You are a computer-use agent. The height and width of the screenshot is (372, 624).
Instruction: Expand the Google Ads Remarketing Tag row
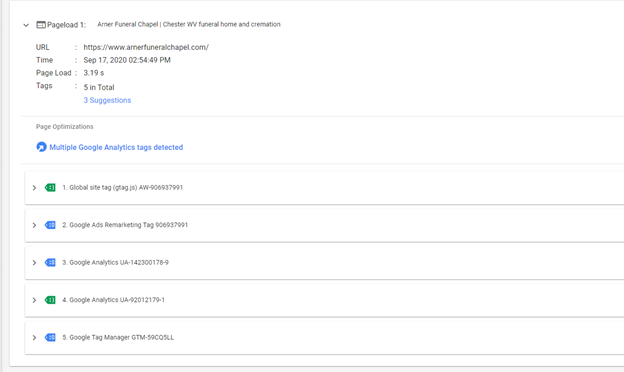[34, 225]
